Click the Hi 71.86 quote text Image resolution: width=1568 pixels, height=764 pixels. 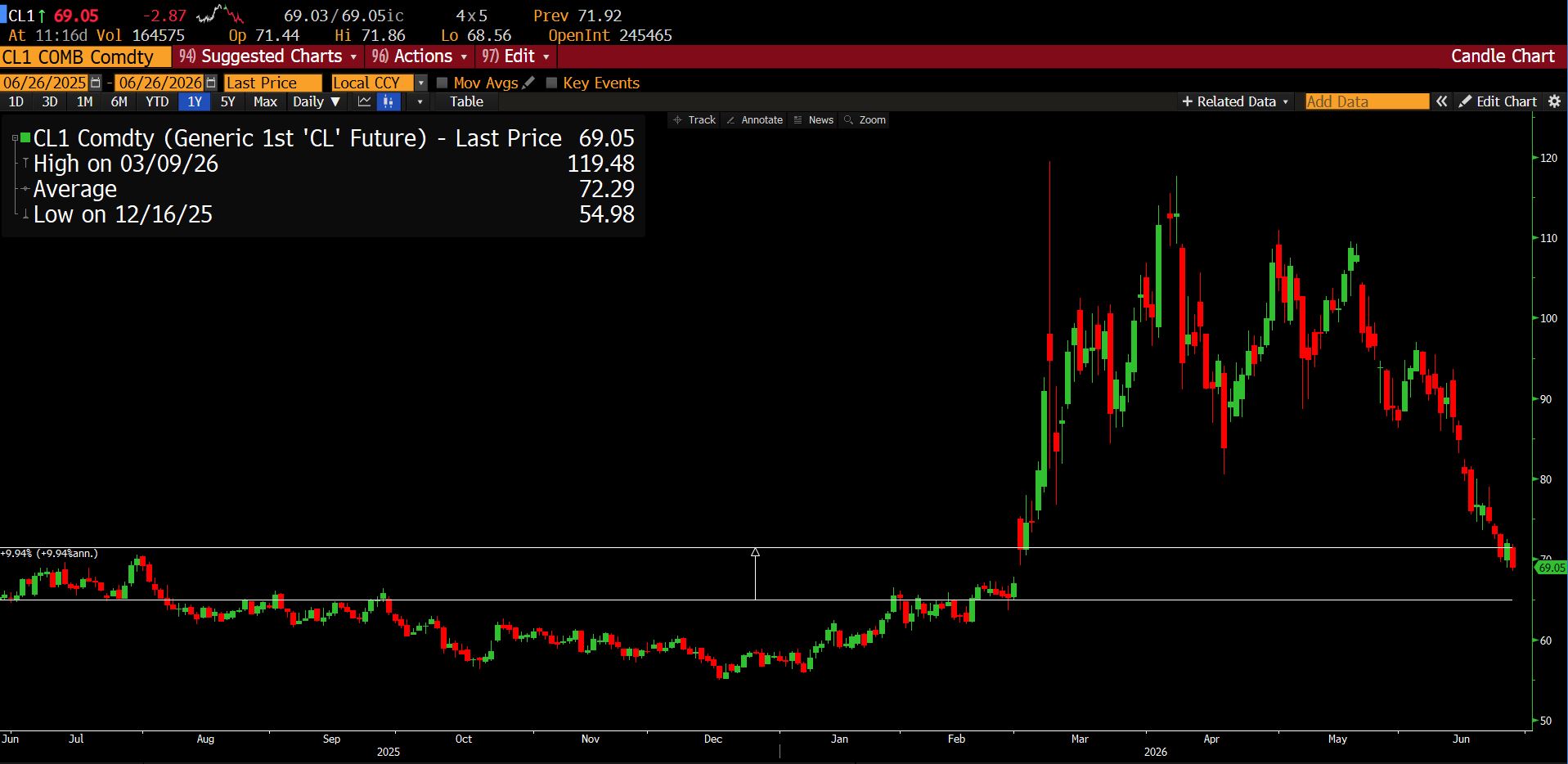pyautogui.click(x=370, y=35)
